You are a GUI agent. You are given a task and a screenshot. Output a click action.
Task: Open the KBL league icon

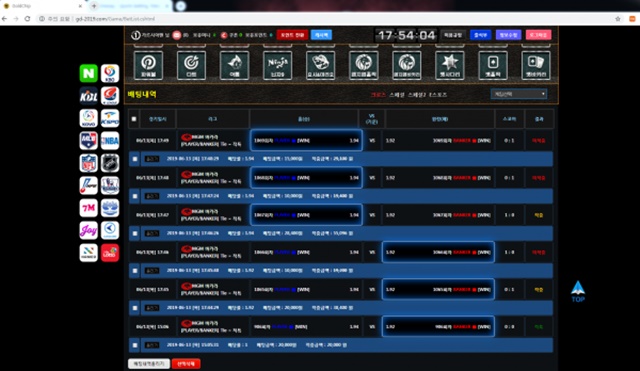(x=89, y=96)
